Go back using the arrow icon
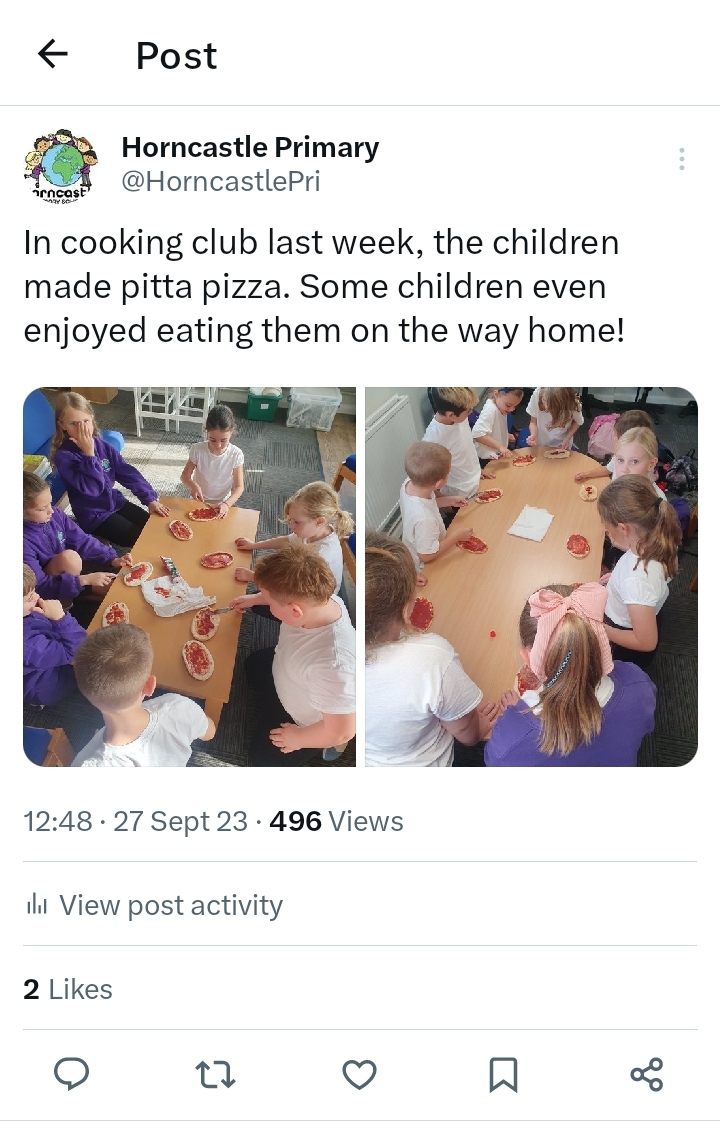The image size is (720, 1148). tap(53, 54)
